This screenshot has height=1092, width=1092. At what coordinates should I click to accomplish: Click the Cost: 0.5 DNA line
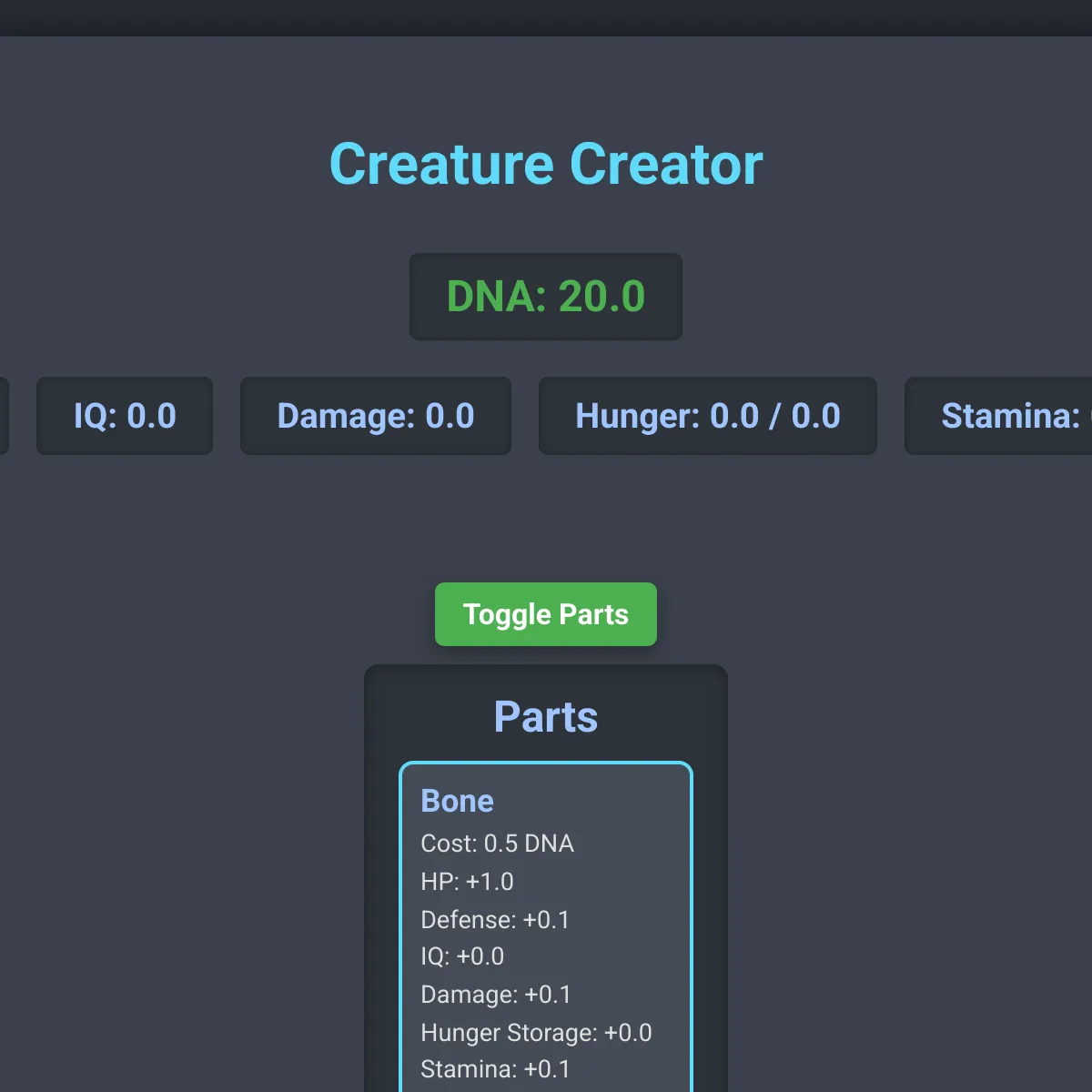[497, 844]
